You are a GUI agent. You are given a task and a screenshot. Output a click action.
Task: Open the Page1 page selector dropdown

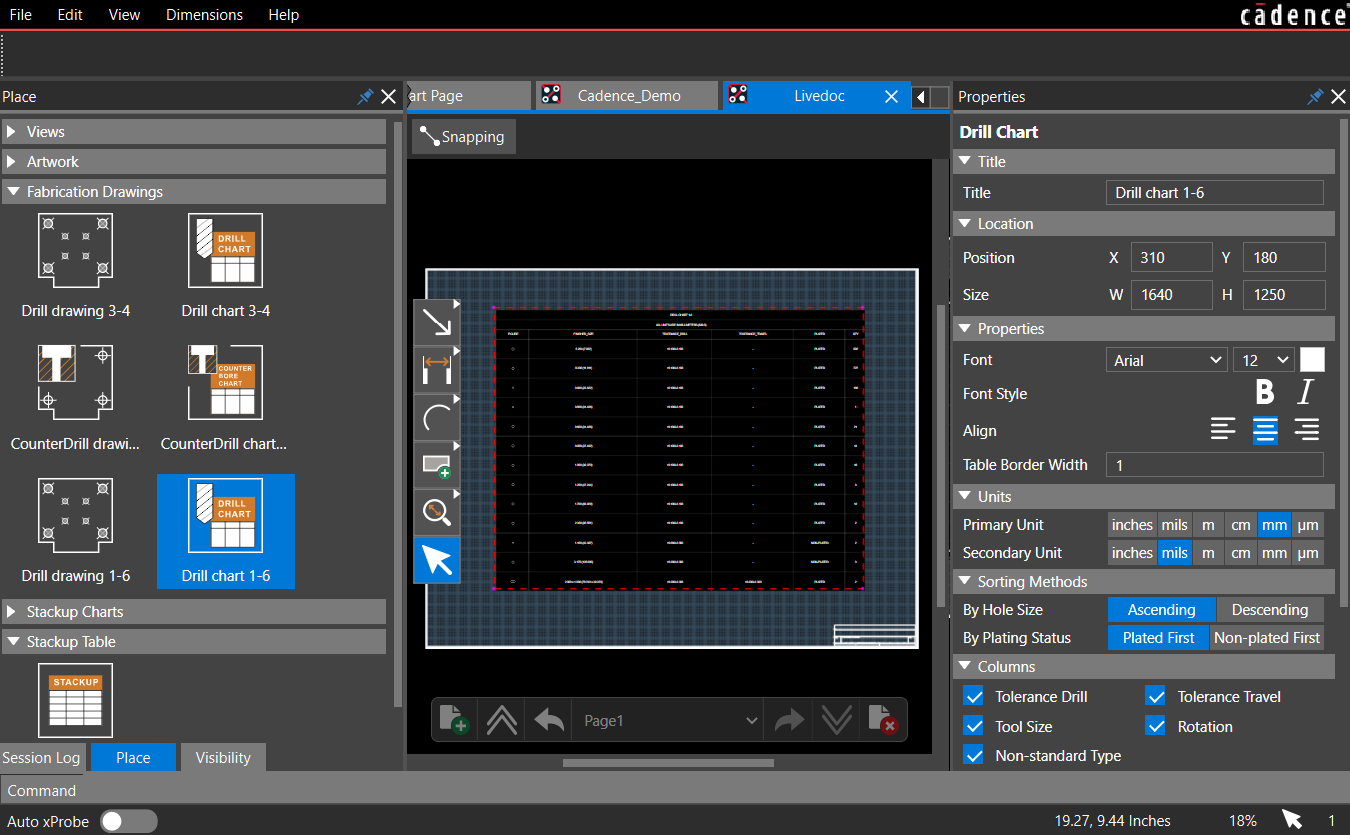click(667, 720)
